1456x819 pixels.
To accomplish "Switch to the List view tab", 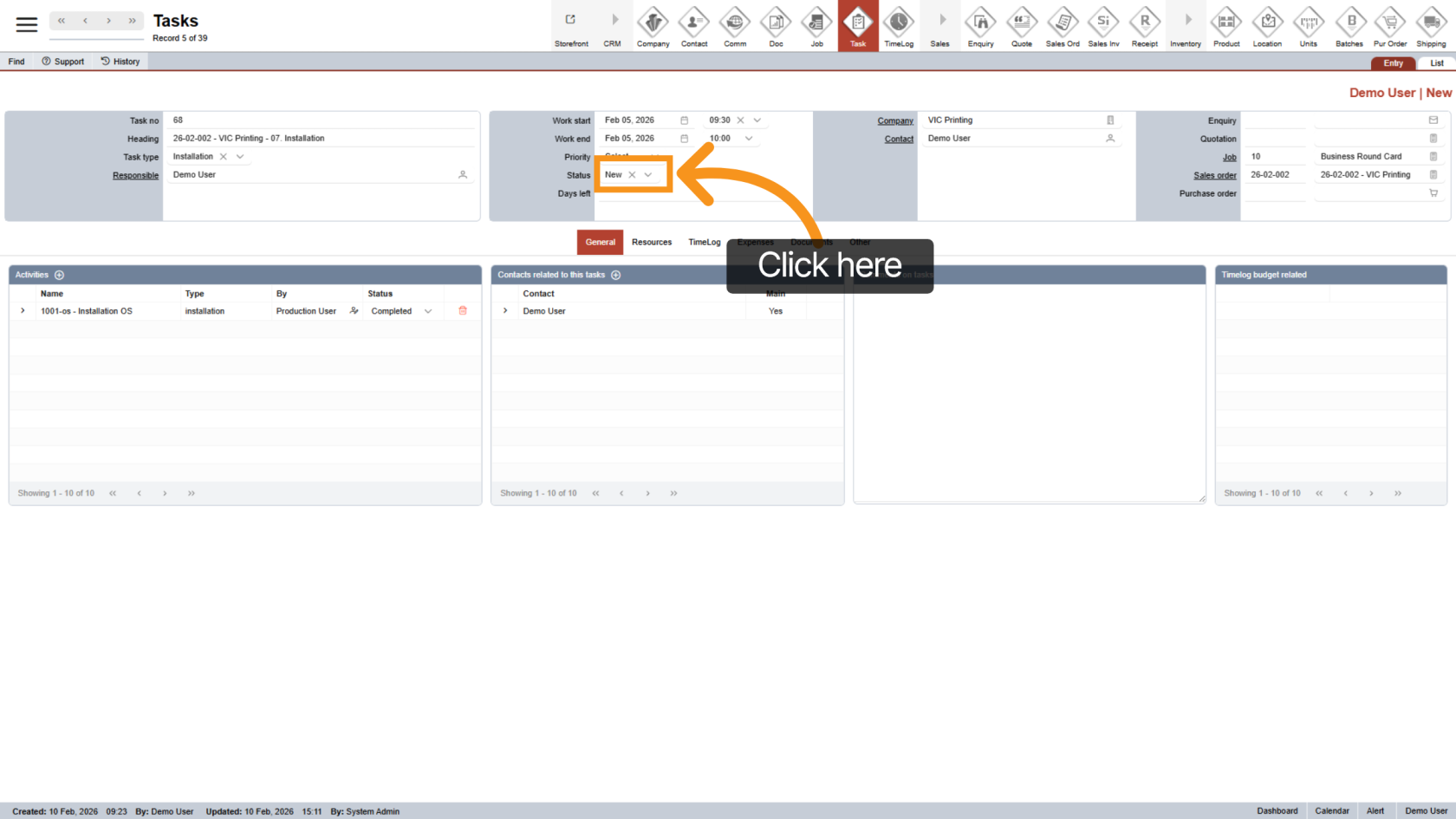I will [x=1436, y=63].
